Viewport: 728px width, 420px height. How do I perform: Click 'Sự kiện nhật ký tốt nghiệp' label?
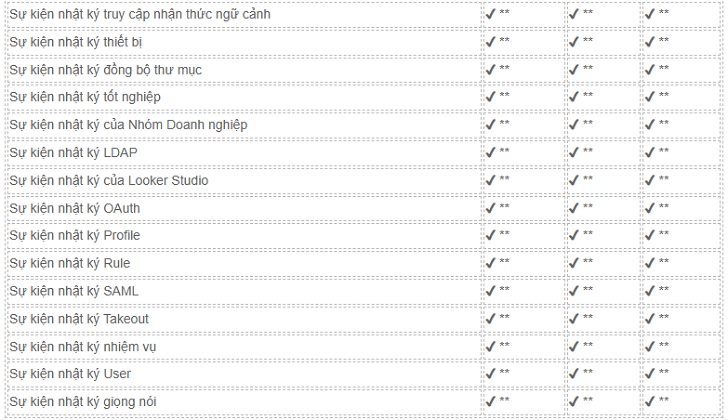[x=85, y=97]
